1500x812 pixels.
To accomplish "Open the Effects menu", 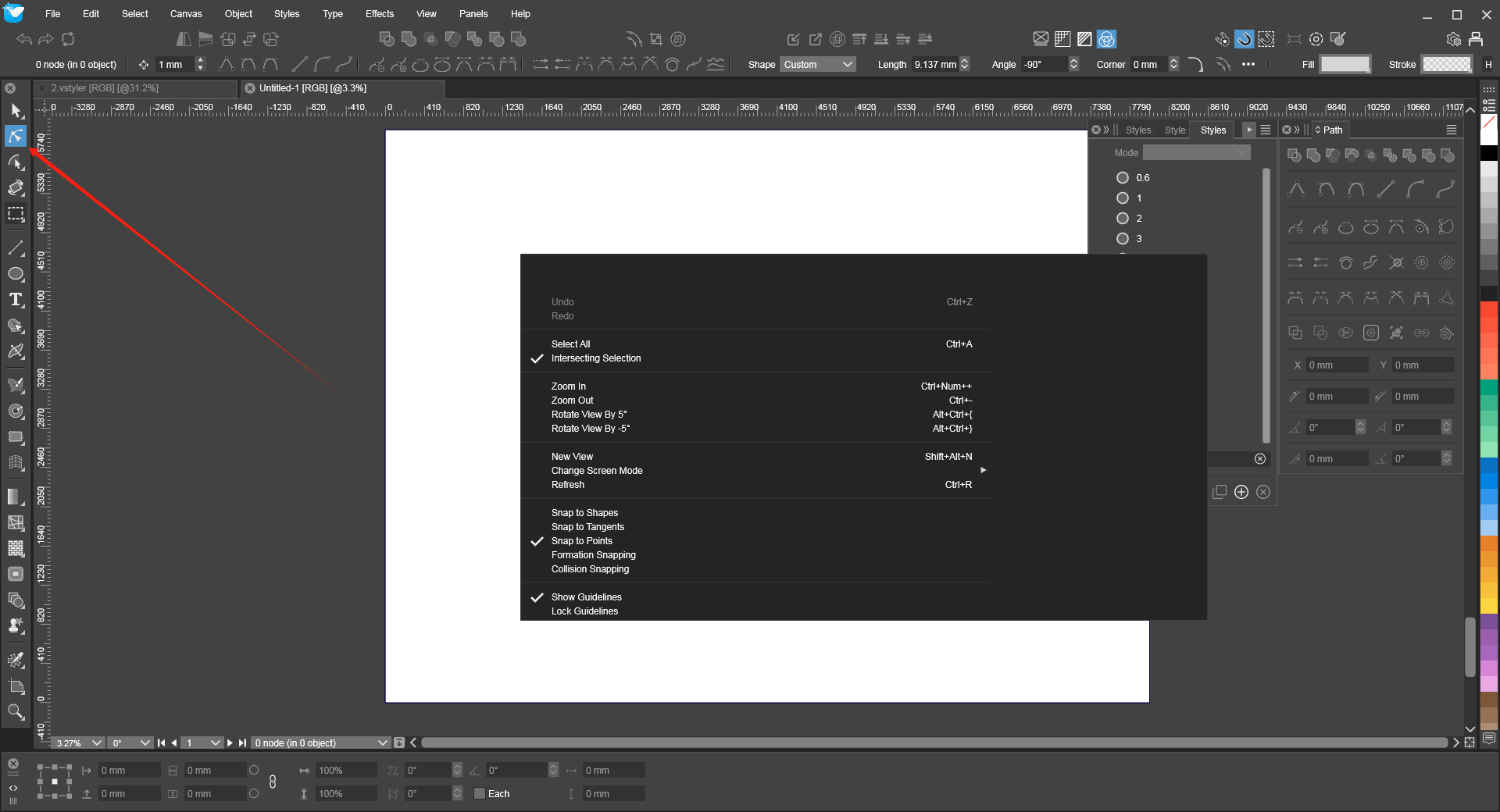I will pyautogui.click(x=379, y=14).
